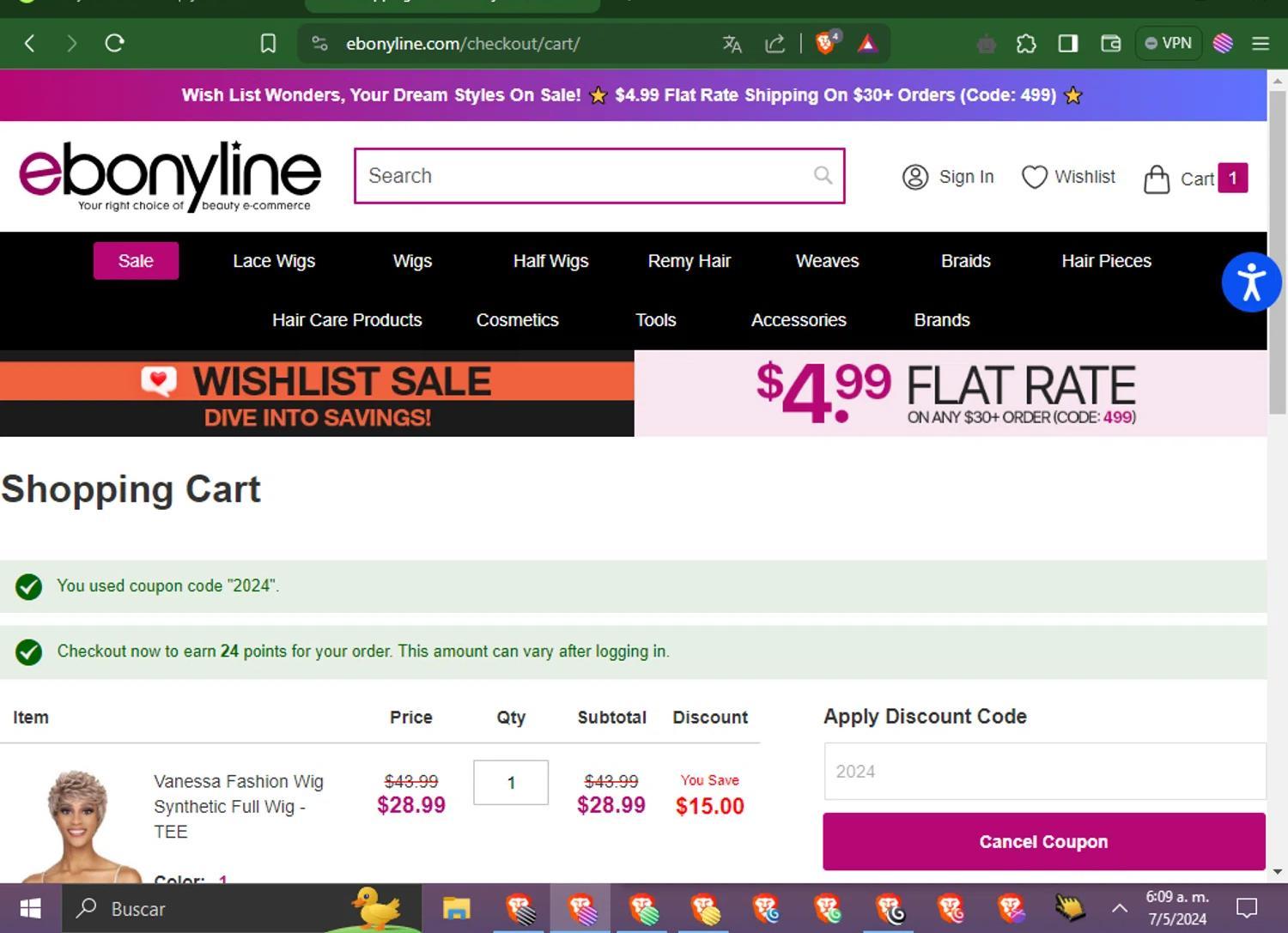Click the search magnifier icon
The height and width of the screenshot is (933, 1288).
[x=823, y=175]
